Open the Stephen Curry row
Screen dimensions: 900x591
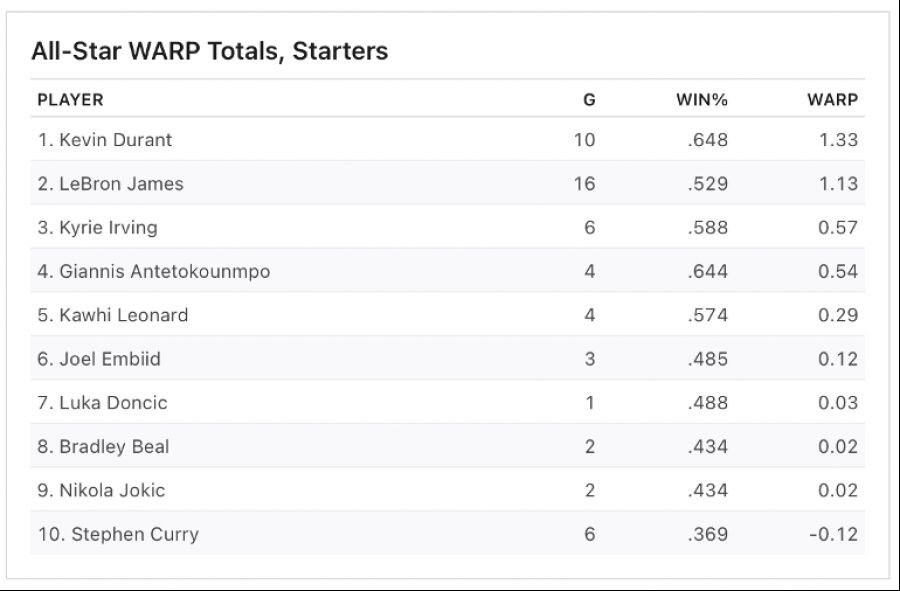coord(118,534)
